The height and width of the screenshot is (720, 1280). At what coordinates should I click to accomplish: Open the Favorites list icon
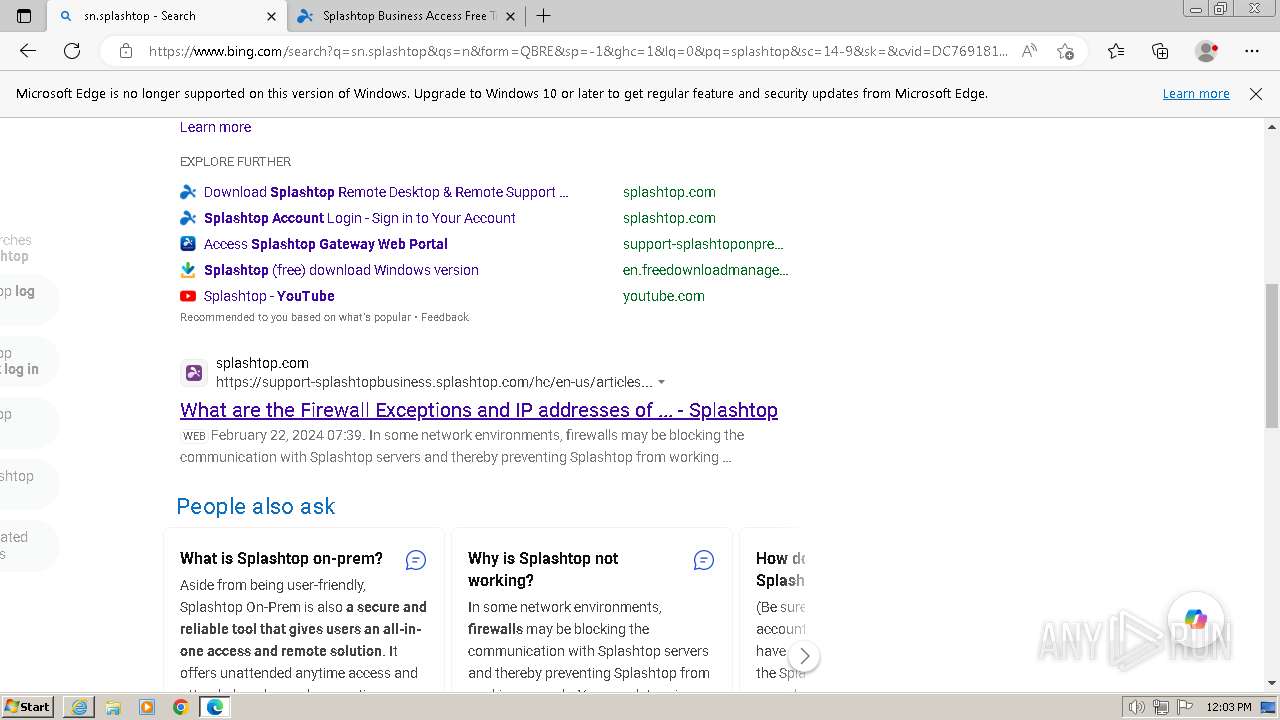coord(1116,51)
